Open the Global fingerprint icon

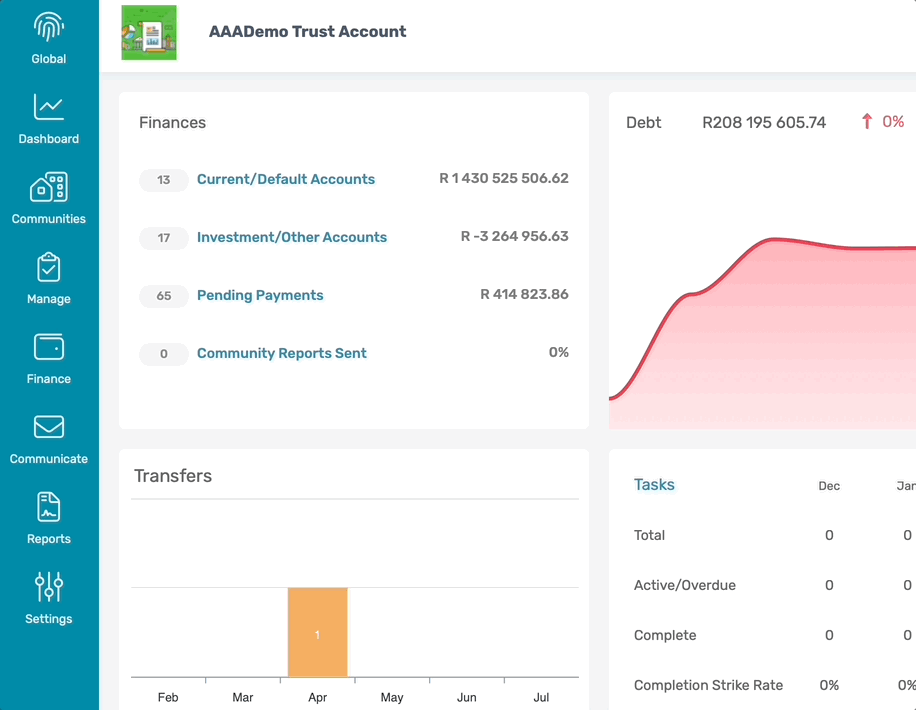[x=48, y=27]
